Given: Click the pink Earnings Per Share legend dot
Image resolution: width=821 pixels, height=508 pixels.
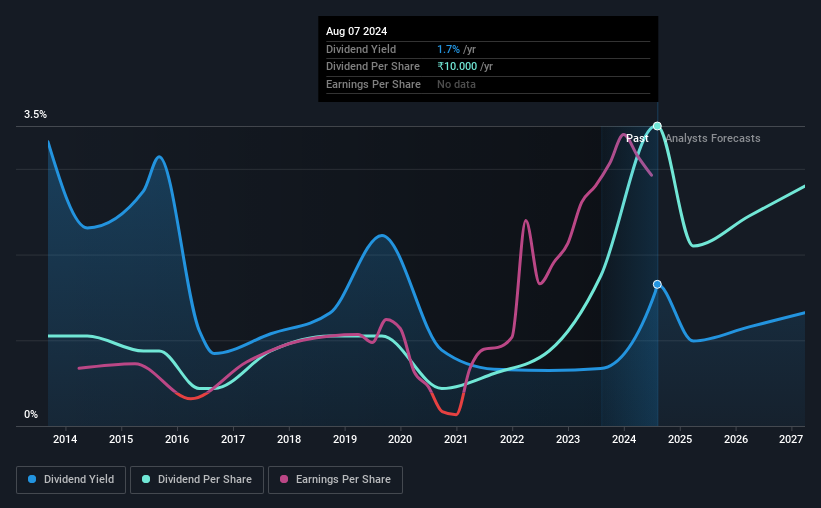Looking at the screenshot, I should [x=284, y=479].
